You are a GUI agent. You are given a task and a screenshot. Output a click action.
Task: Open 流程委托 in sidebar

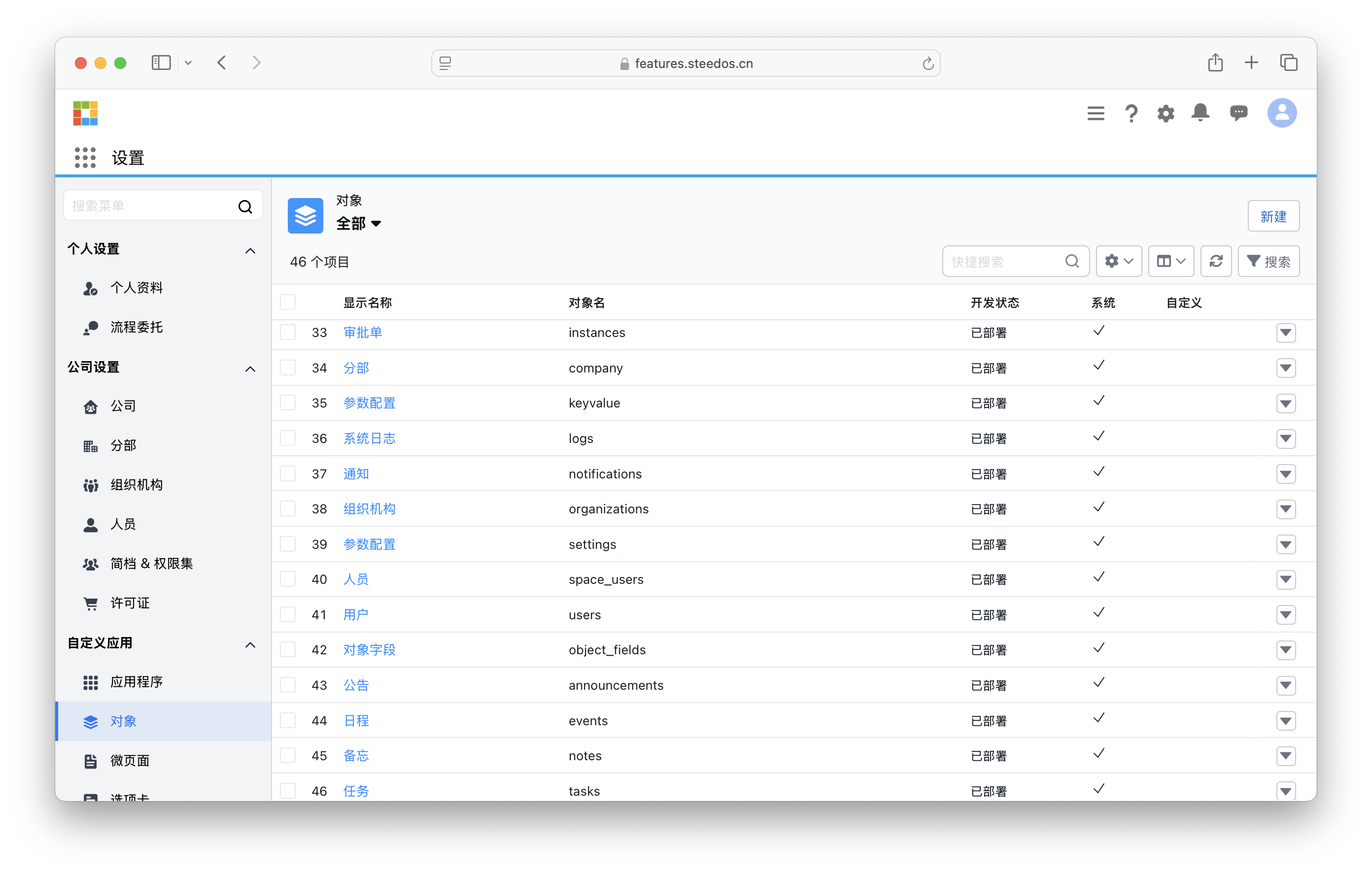164,327
